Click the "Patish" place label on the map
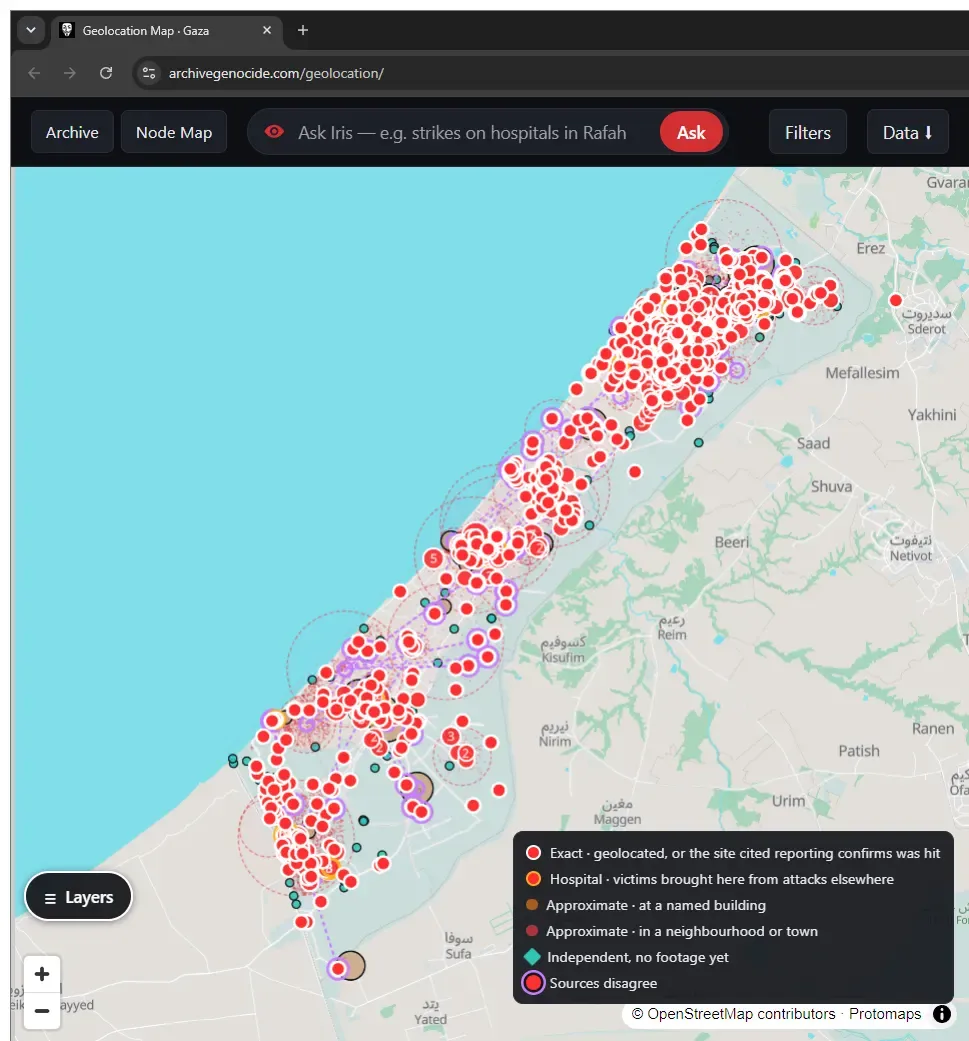Screen dimensions: 969x1041 pyautogui.click(x=859, y=751)
